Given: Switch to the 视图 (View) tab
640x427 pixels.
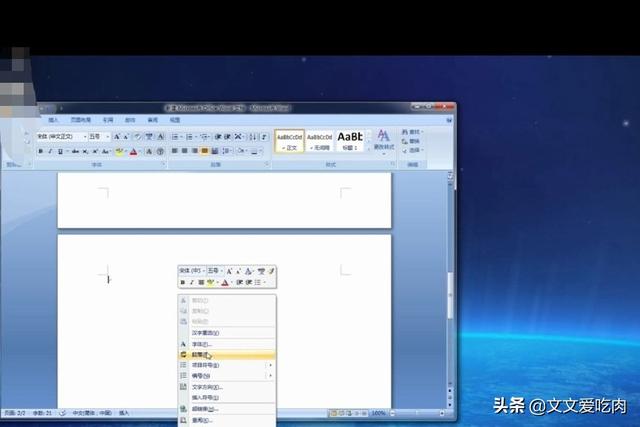Looking at the screenshot, I should pyautogui.click(x=175, y=120).
